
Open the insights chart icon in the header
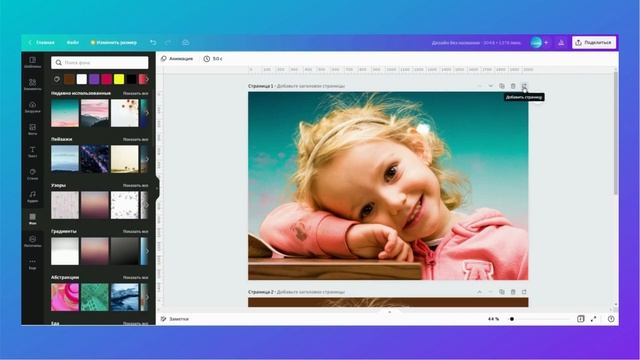(x=561, y=42)
